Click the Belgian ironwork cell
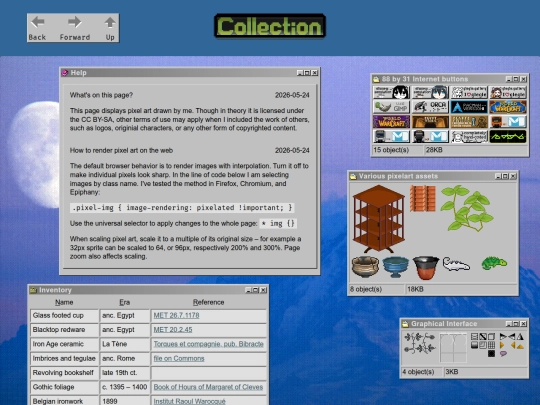This screenshot has width=540, height=405. (x=64, y=401)
